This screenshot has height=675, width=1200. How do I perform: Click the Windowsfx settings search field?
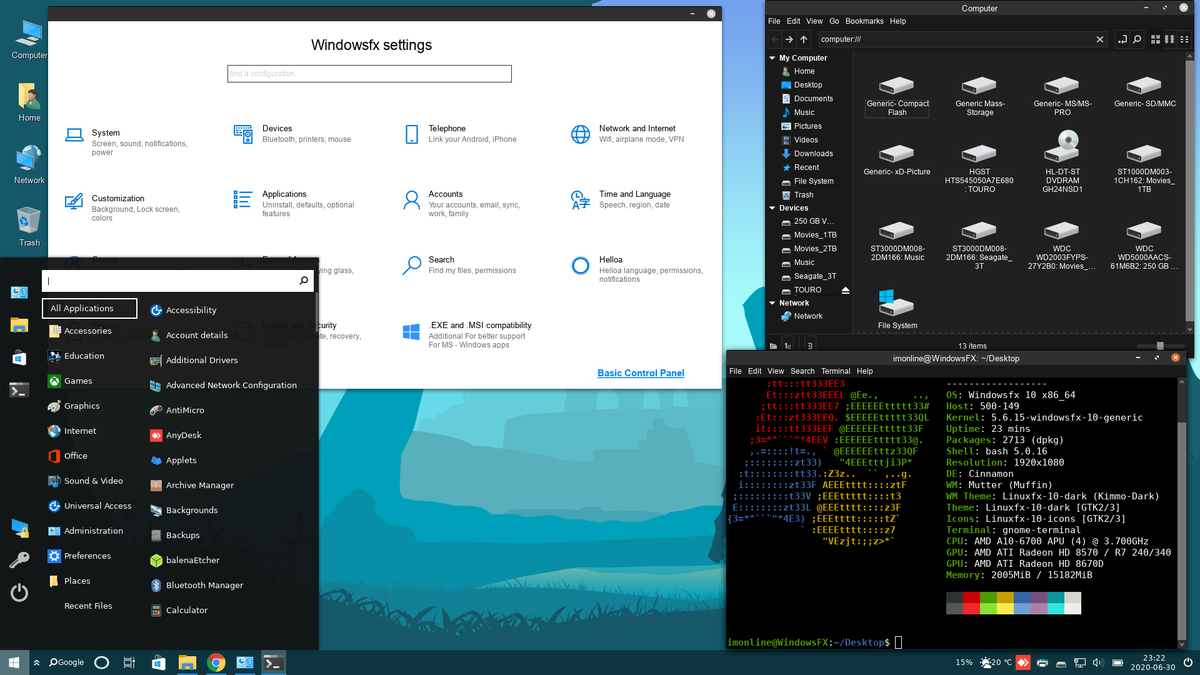pos(369,74)
